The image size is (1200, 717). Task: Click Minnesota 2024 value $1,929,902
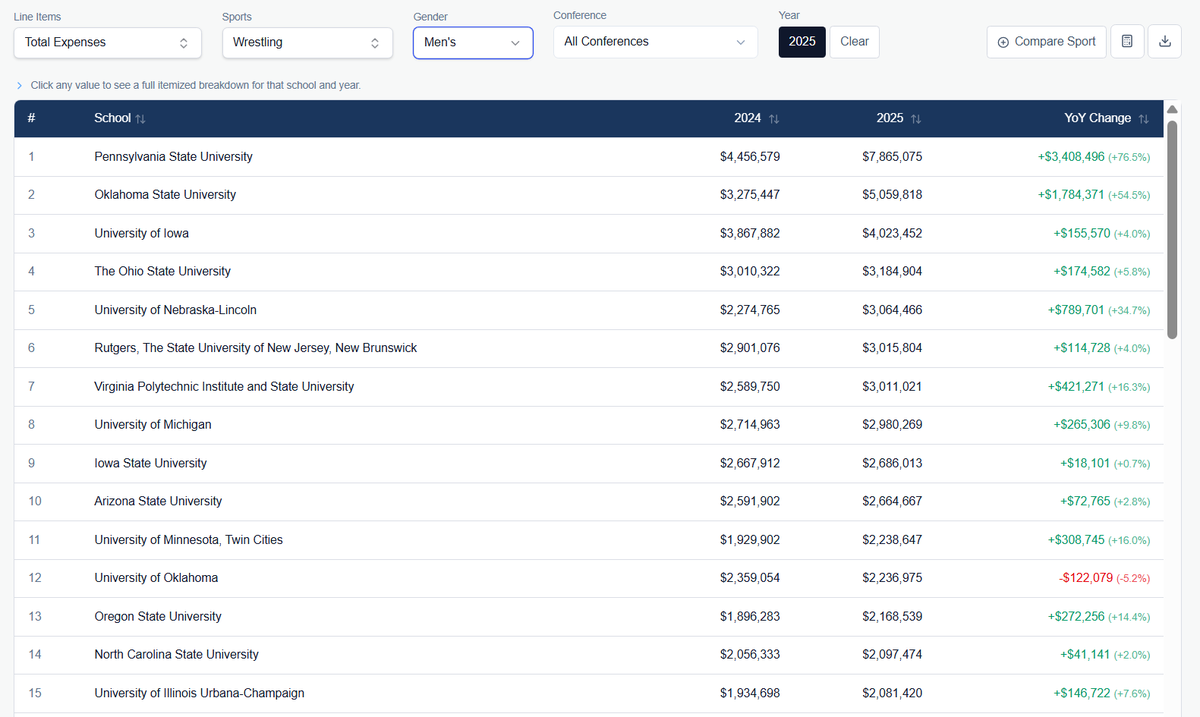pyautogui.click(x=750, y=539)
